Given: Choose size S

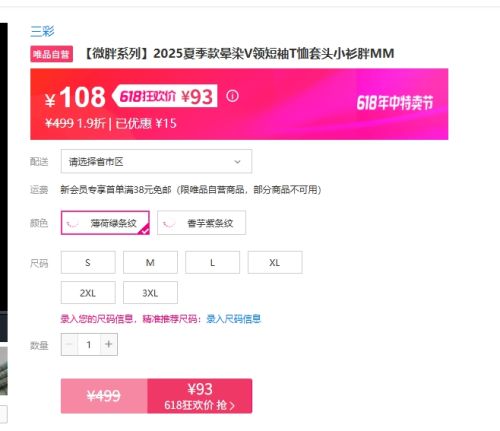Looking at the screenshot, I should pos(88,263).
